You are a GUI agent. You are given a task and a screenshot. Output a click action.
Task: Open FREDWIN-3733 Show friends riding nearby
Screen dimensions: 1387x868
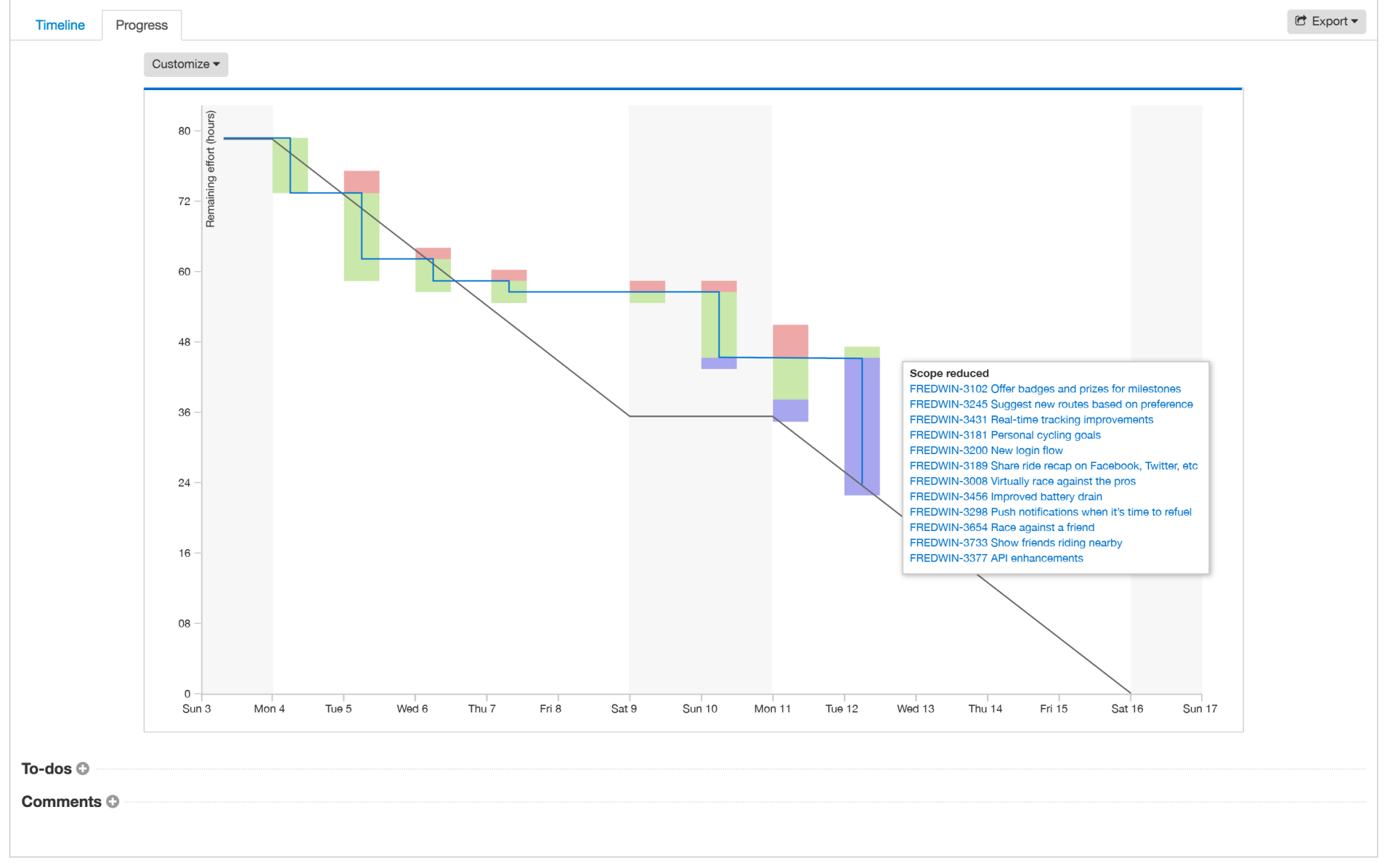[x=1015, y=543]
